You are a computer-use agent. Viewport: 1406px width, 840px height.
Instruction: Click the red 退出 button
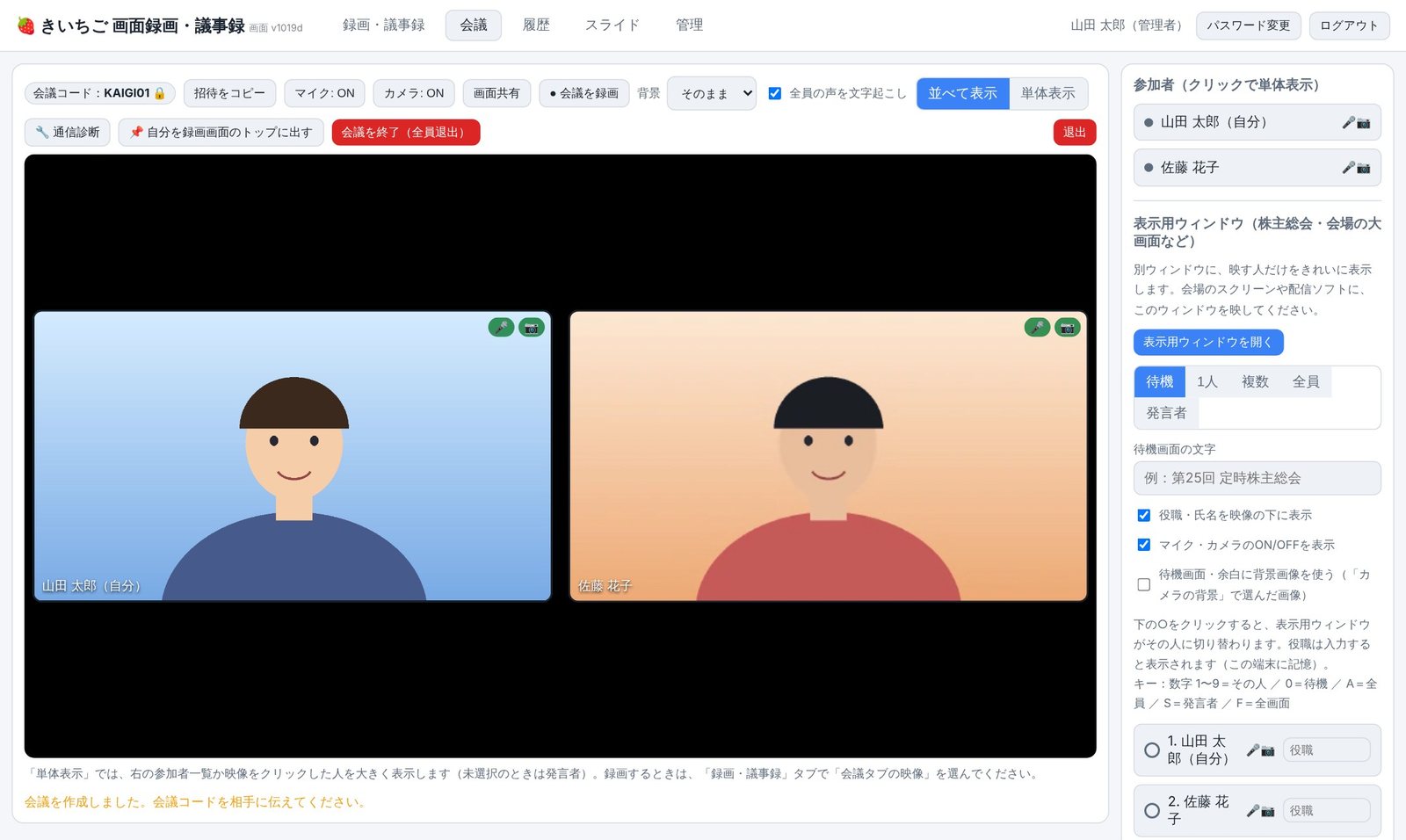[1075, 132]
